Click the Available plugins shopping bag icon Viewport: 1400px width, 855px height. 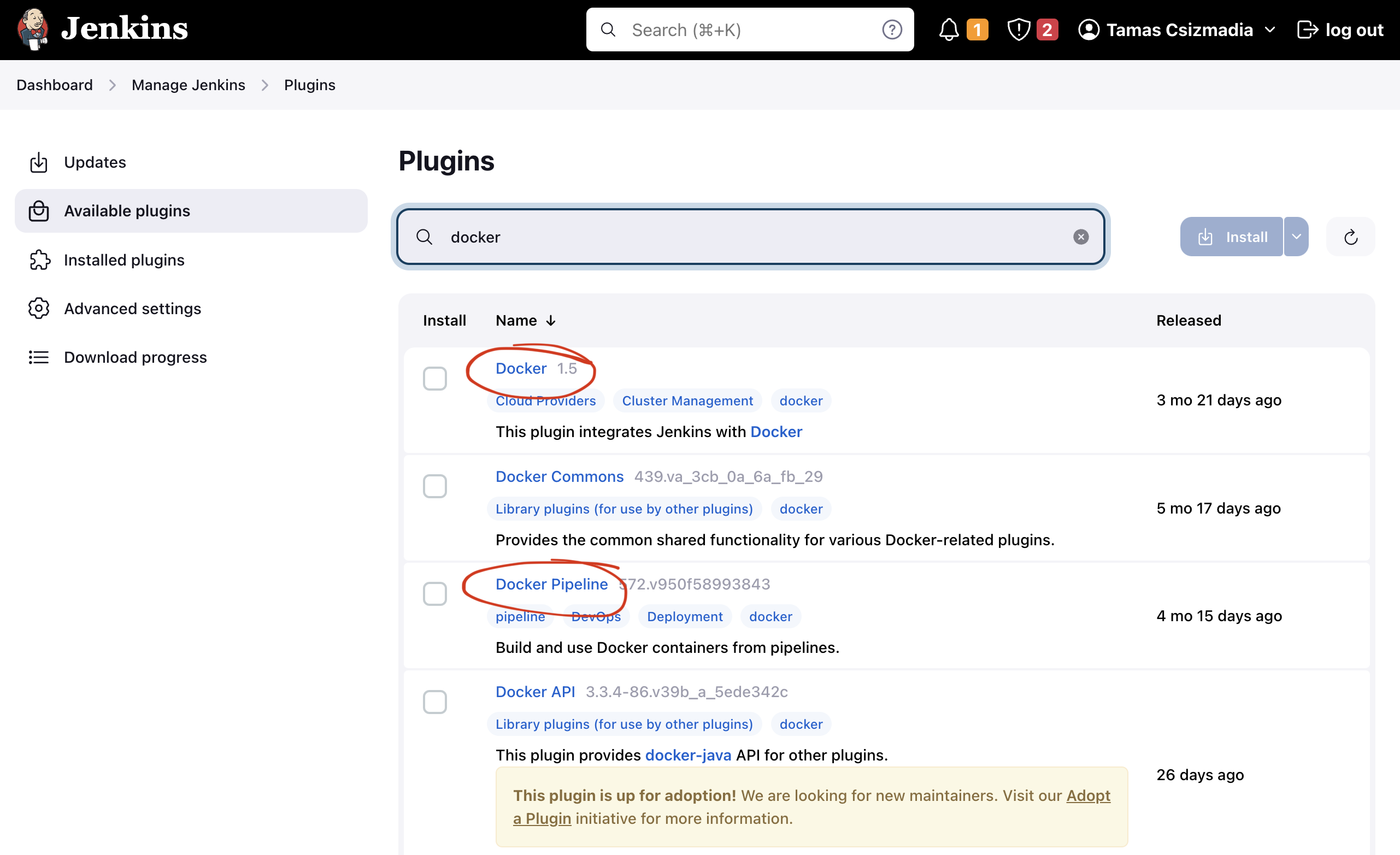[x=39, y=211]
